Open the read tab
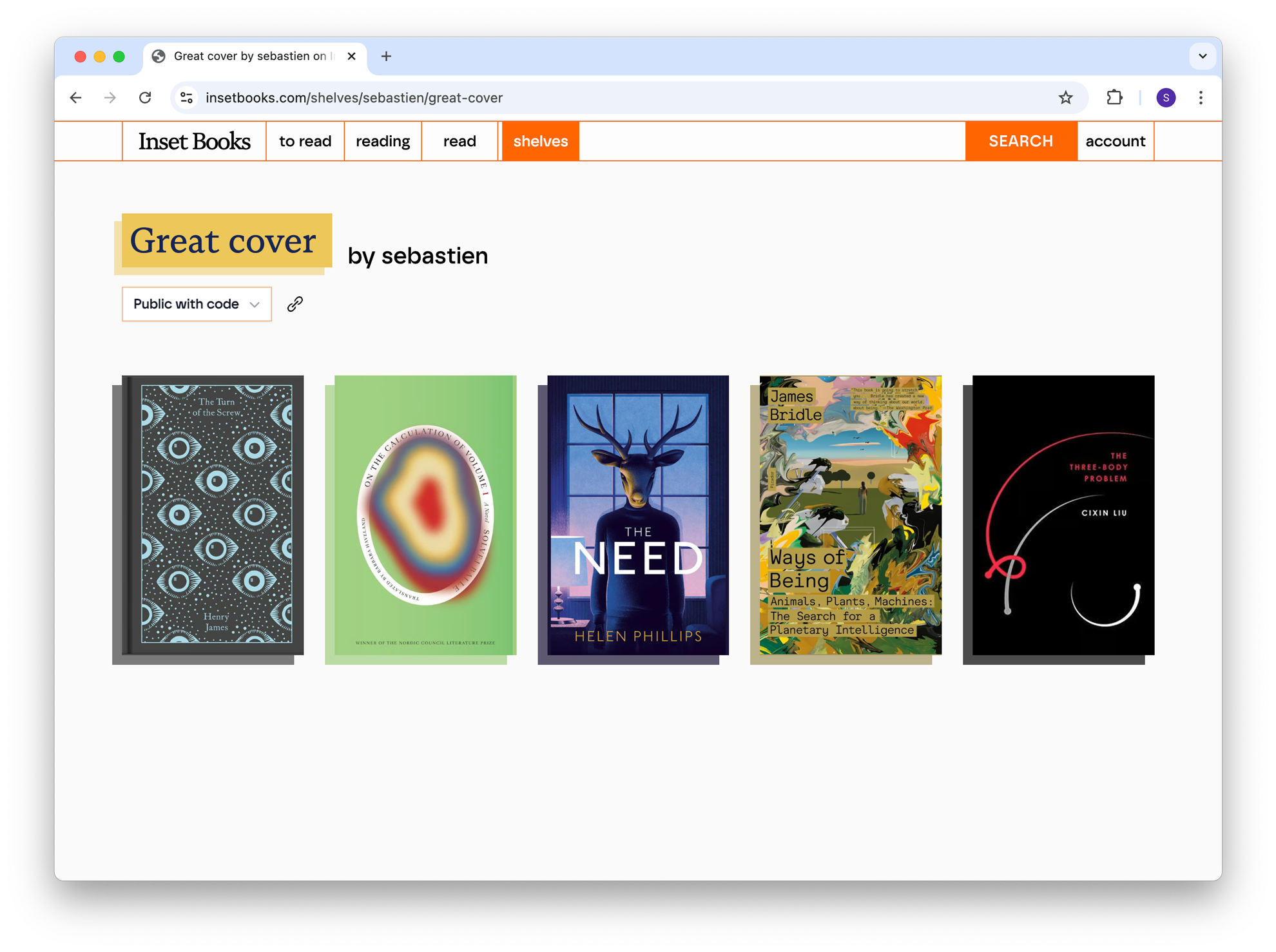This screenshot has width=1276, height=952. click(459, 141)
